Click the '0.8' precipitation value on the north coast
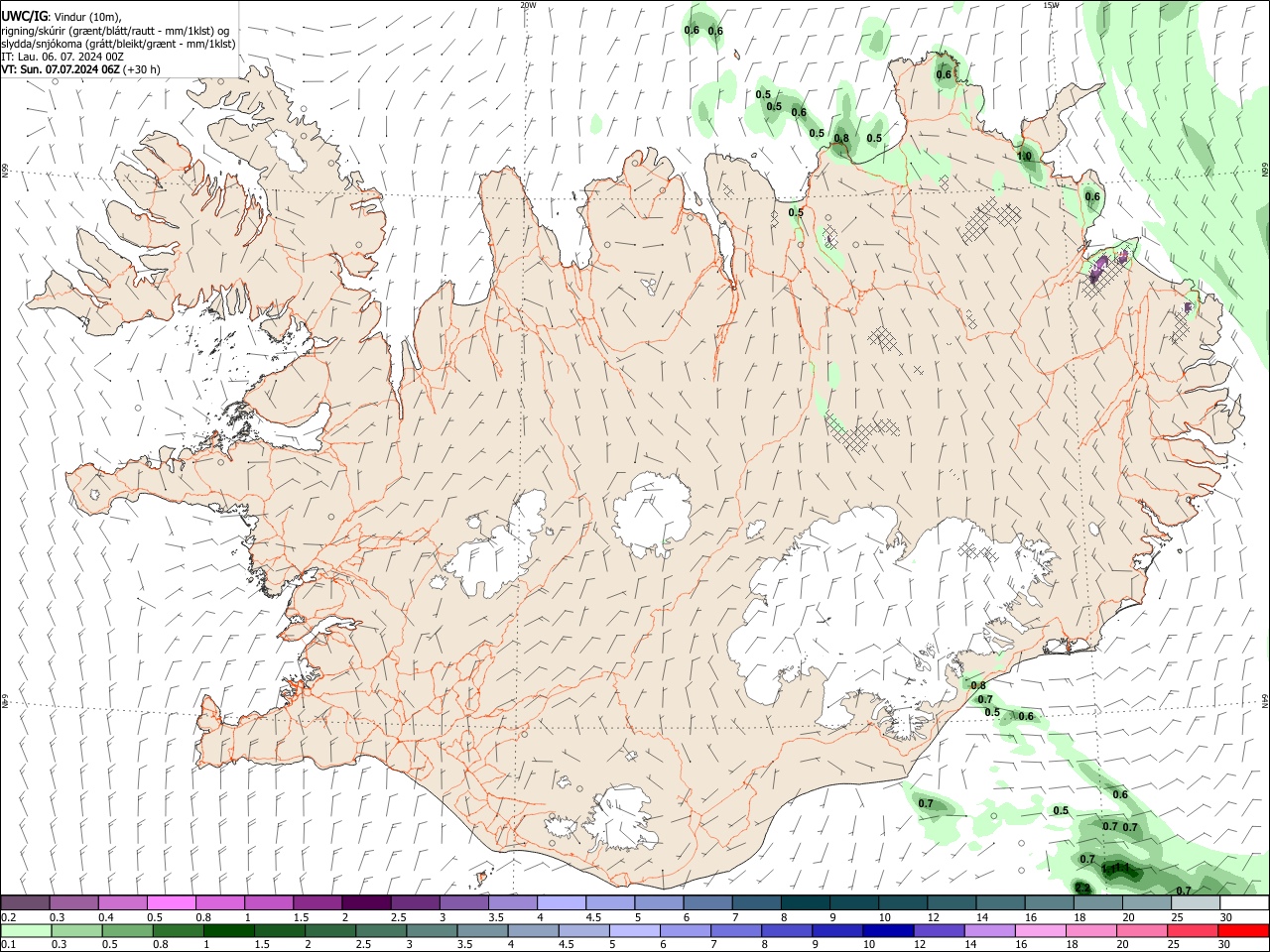 841,138
